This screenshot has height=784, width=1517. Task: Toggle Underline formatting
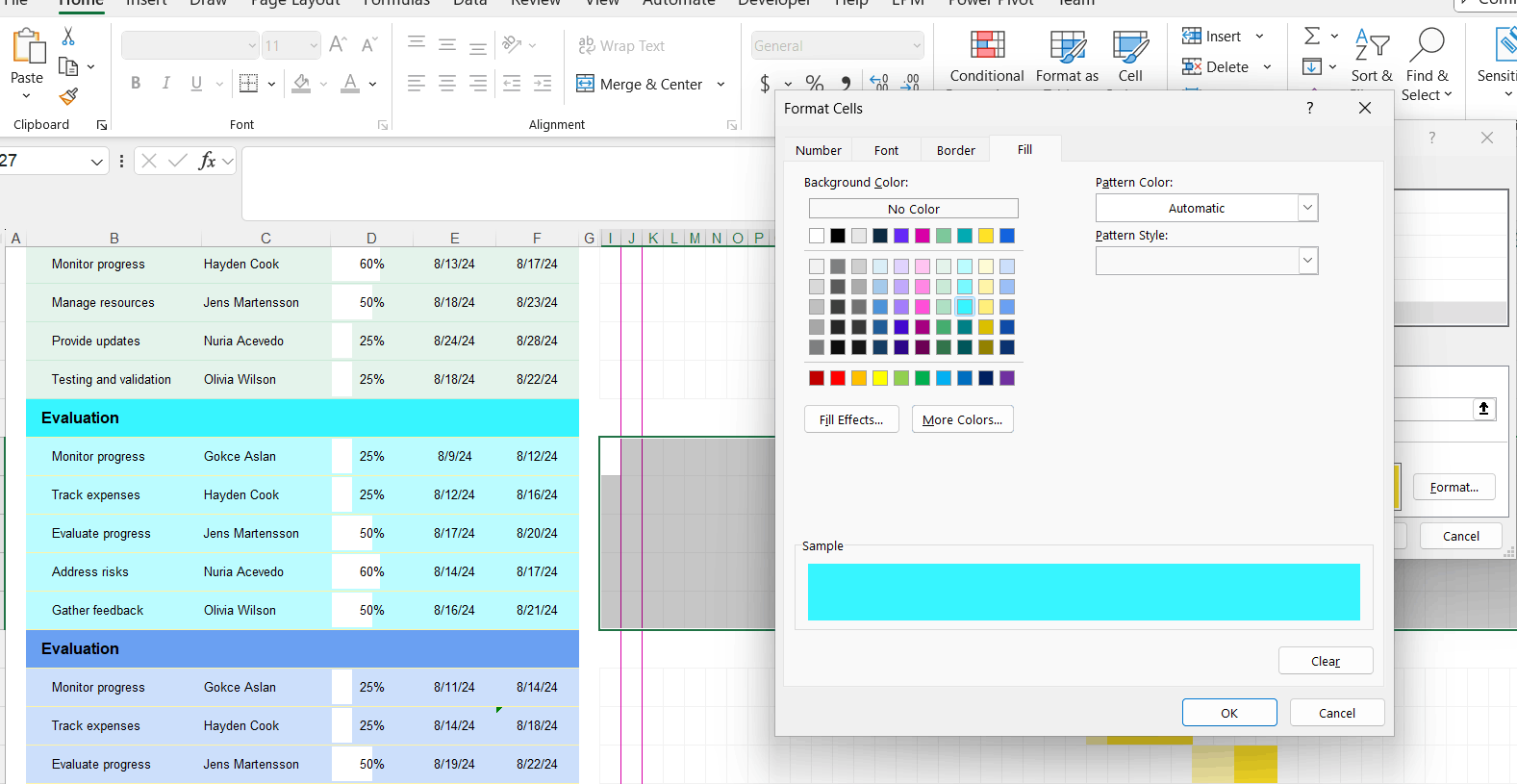point(196,84)
